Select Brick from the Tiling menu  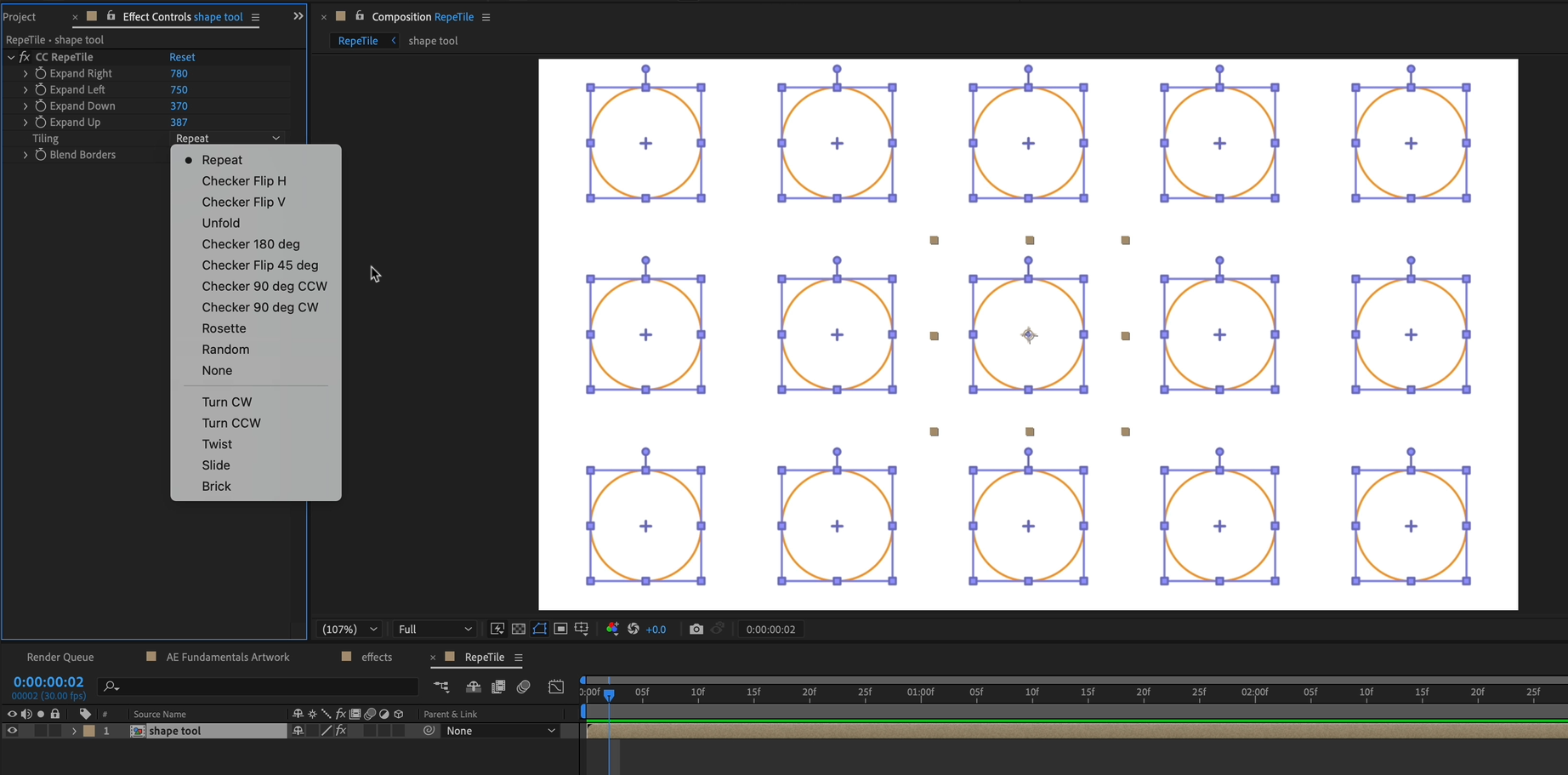216,486
